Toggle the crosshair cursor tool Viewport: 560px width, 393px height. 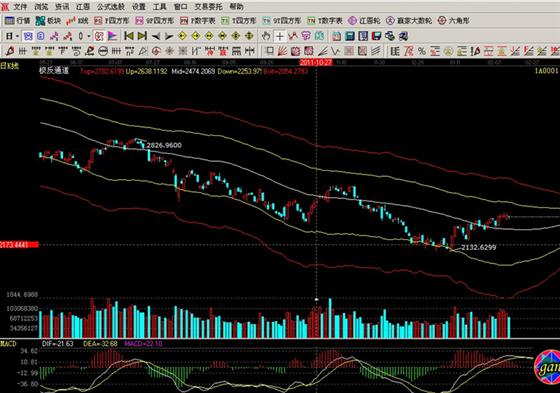(x=280, y=36)
